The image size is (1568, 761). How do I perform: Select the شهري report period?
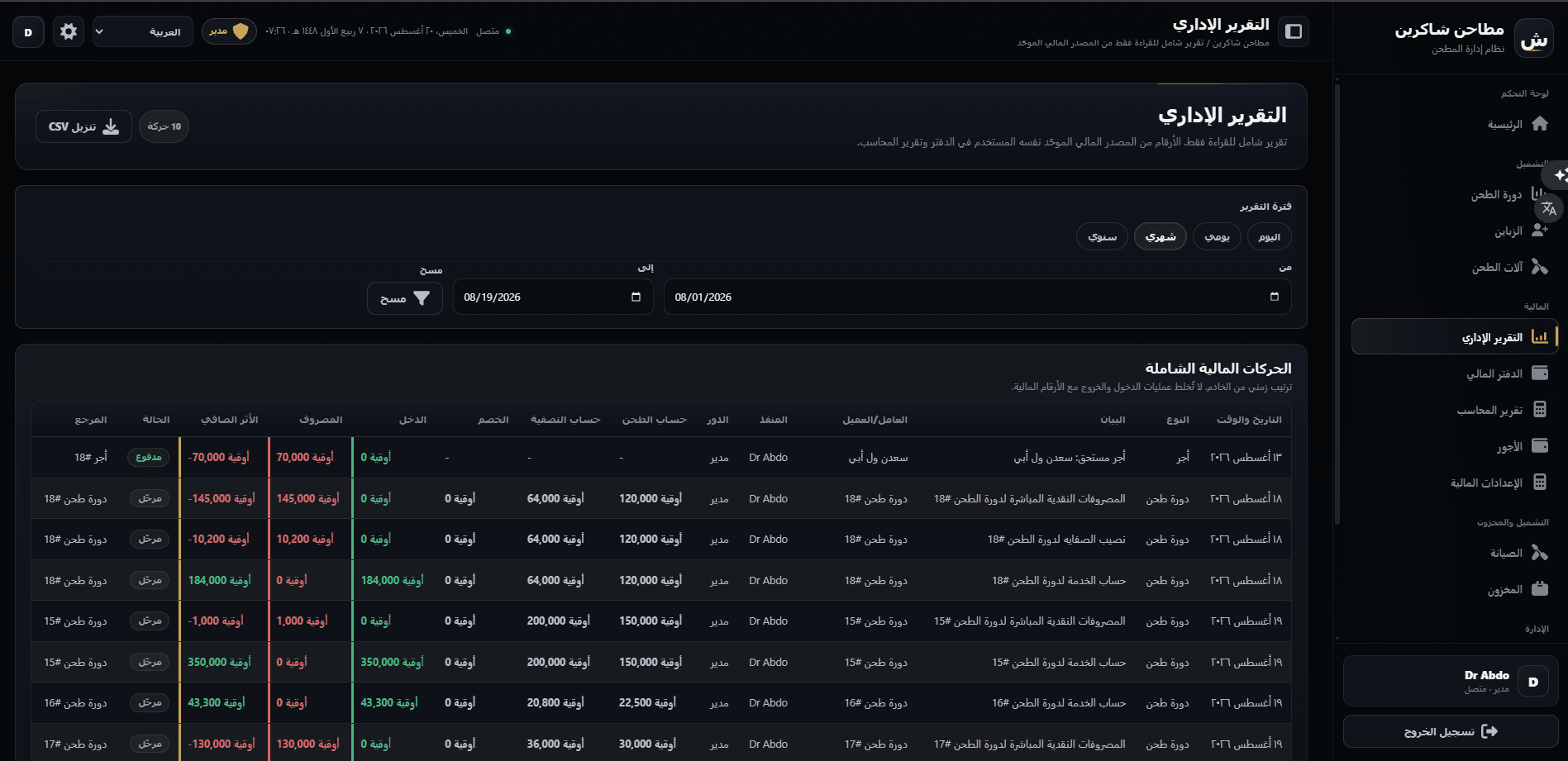click(x=1161, y=237)
